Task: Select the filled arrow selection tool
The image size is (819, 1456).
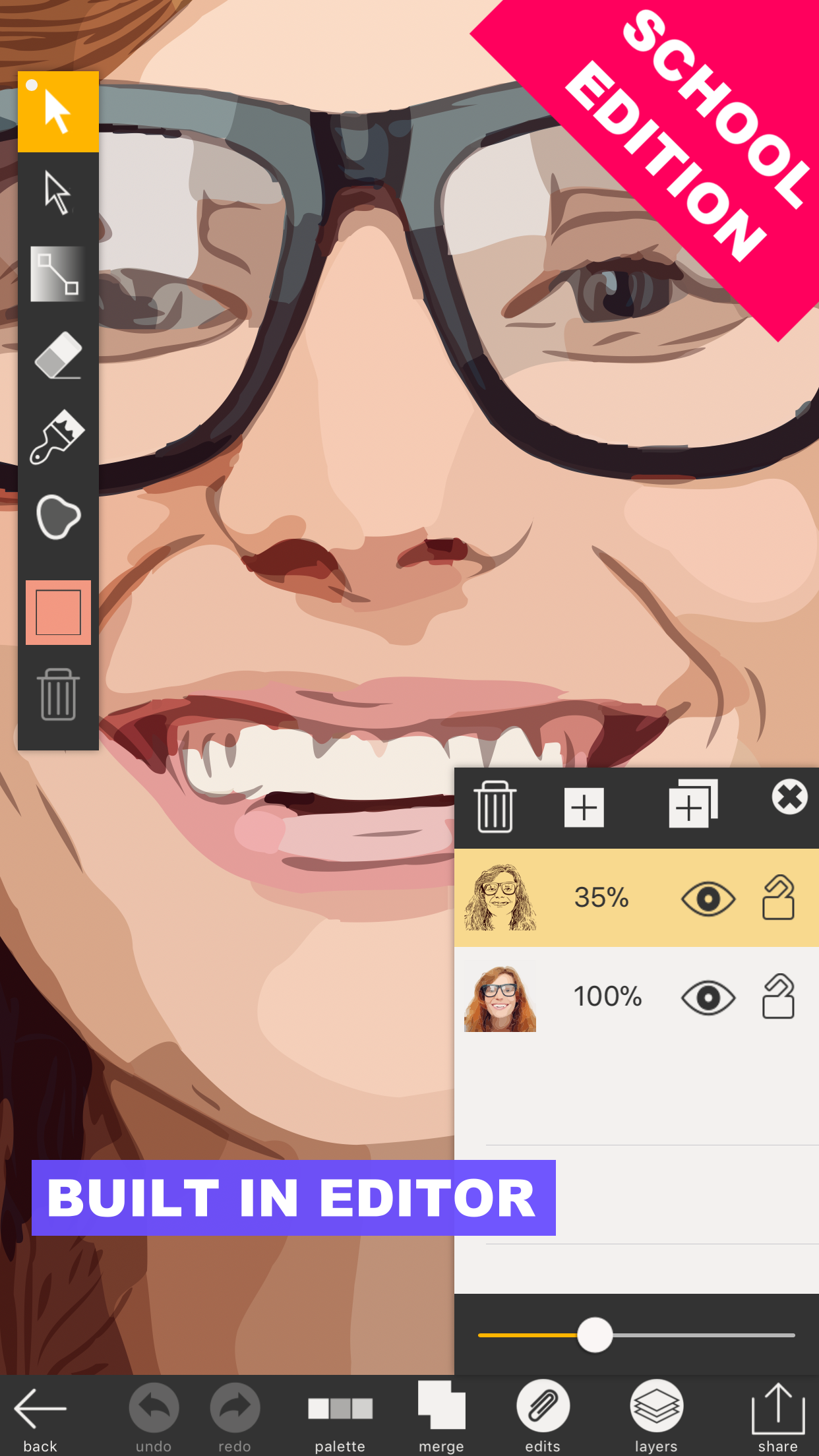Action: point(58,112)
